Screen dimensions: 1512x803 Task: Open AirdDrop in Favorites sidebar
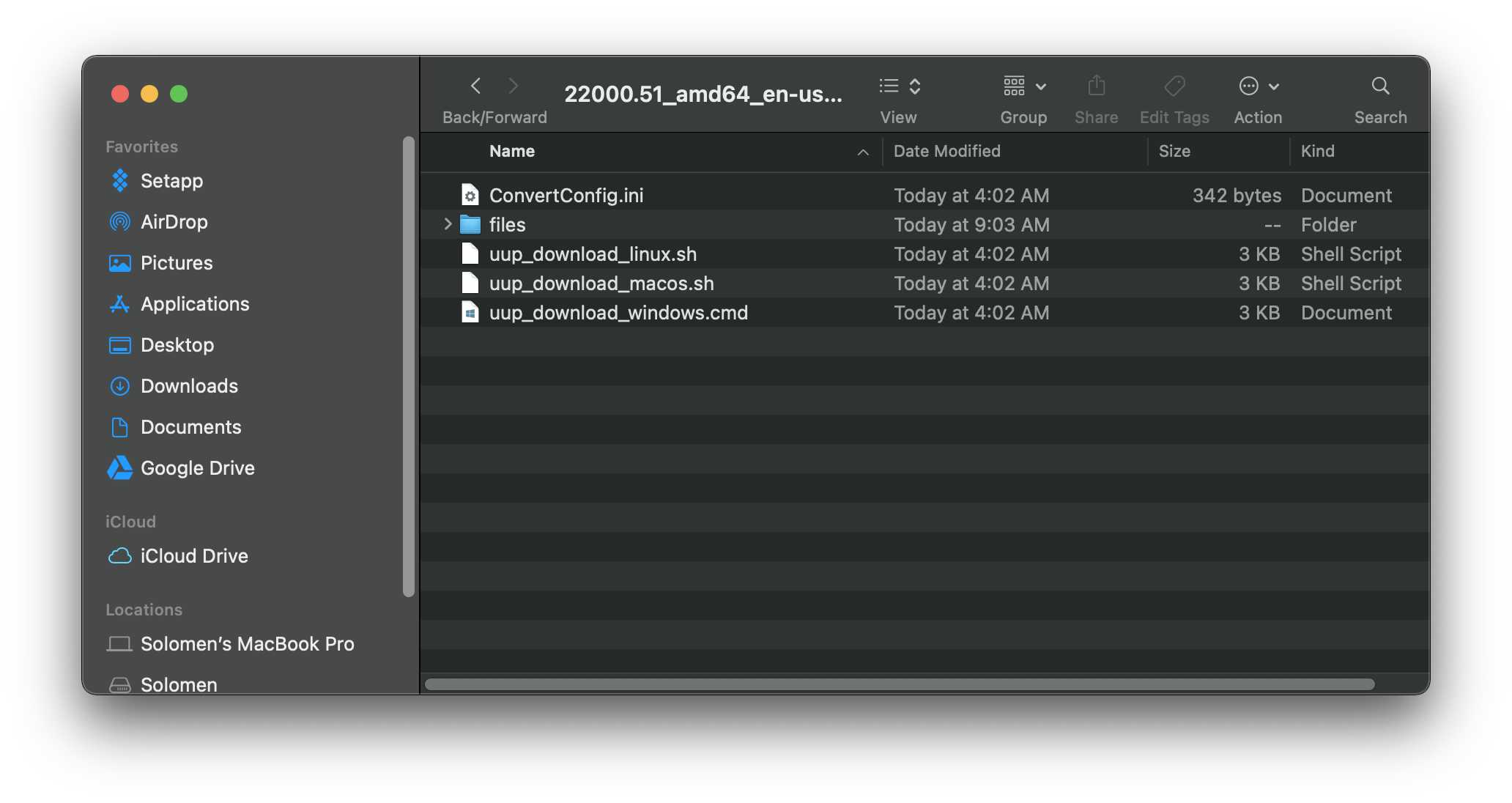pos(174,223)
